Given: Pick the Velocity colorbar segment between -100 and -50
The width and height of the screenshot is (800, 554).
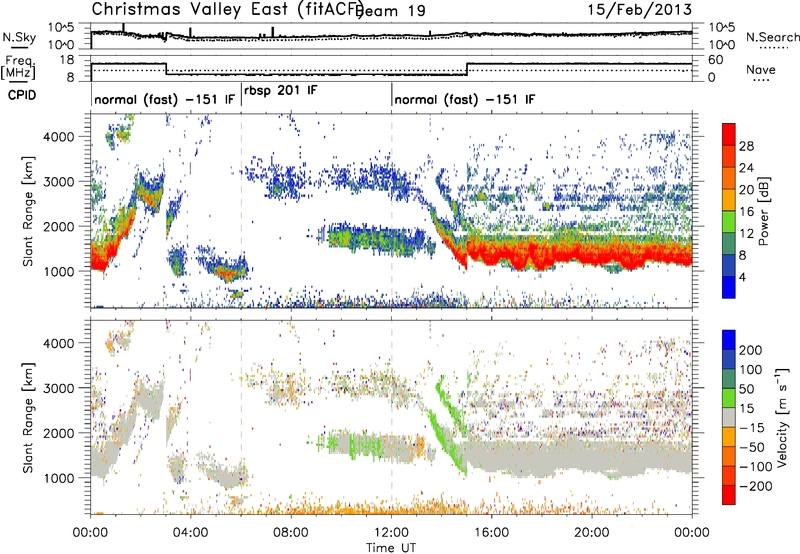Looking at the screenshot, I should click(x=729, y=457).
